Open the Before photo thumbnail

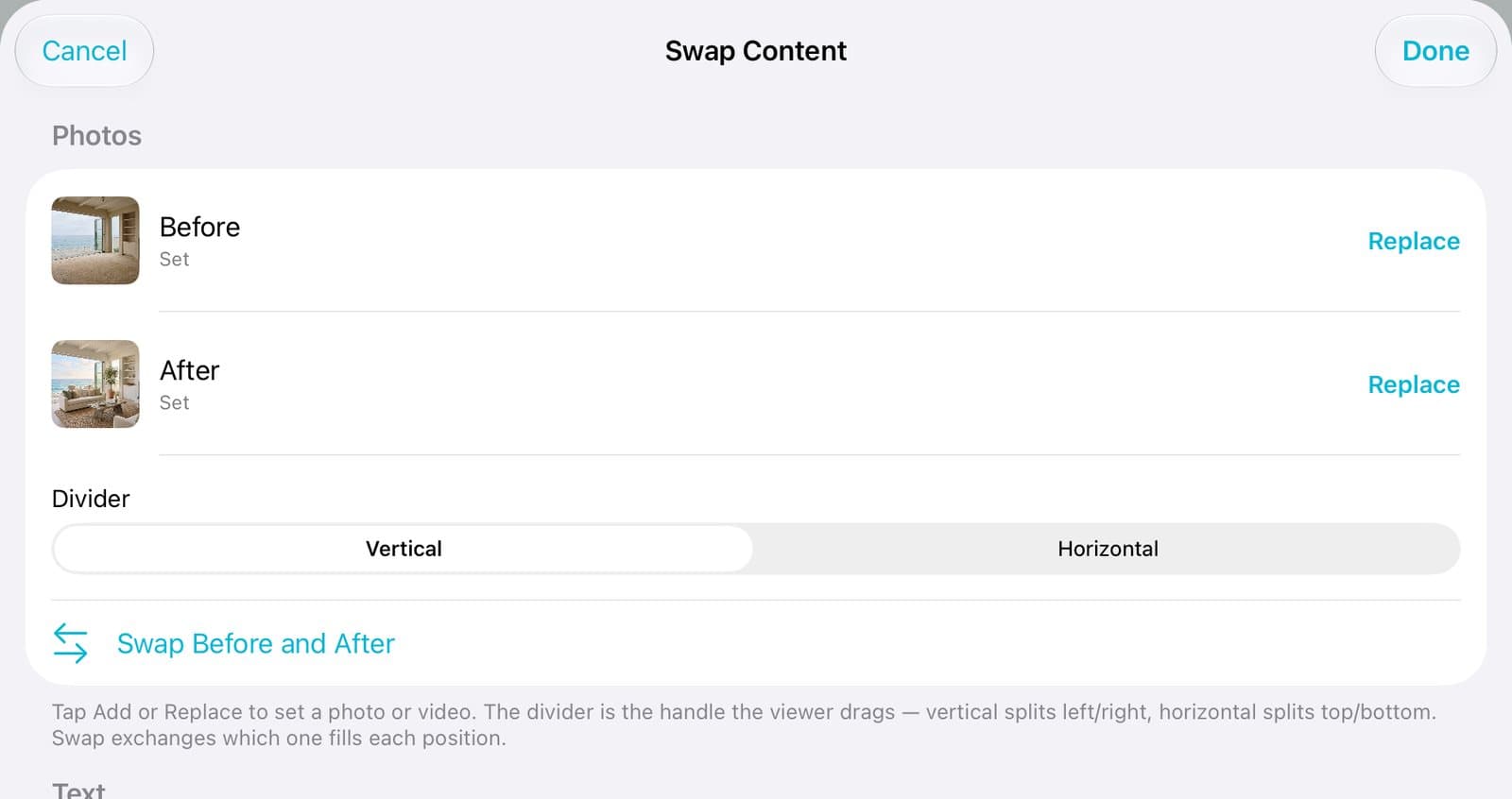pyautogui.click(x=95, y=240)
